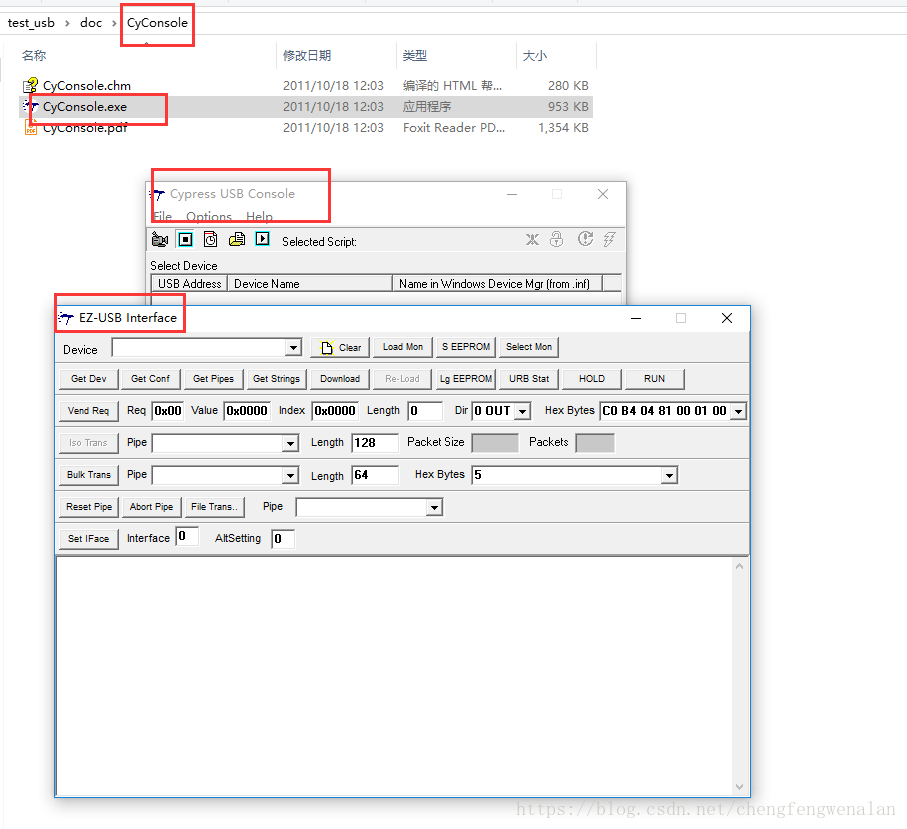Click the Select Mon button

[529, 347]
